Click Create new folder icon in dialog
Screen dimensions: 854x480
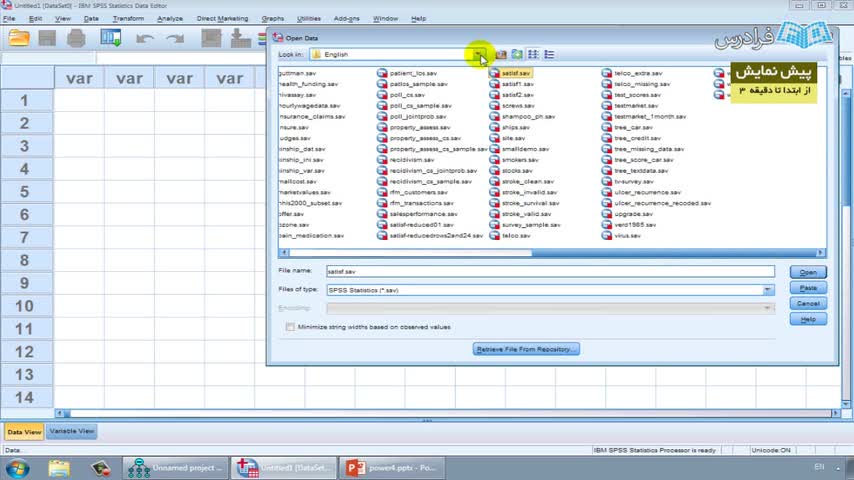click(x=517, y=54)
